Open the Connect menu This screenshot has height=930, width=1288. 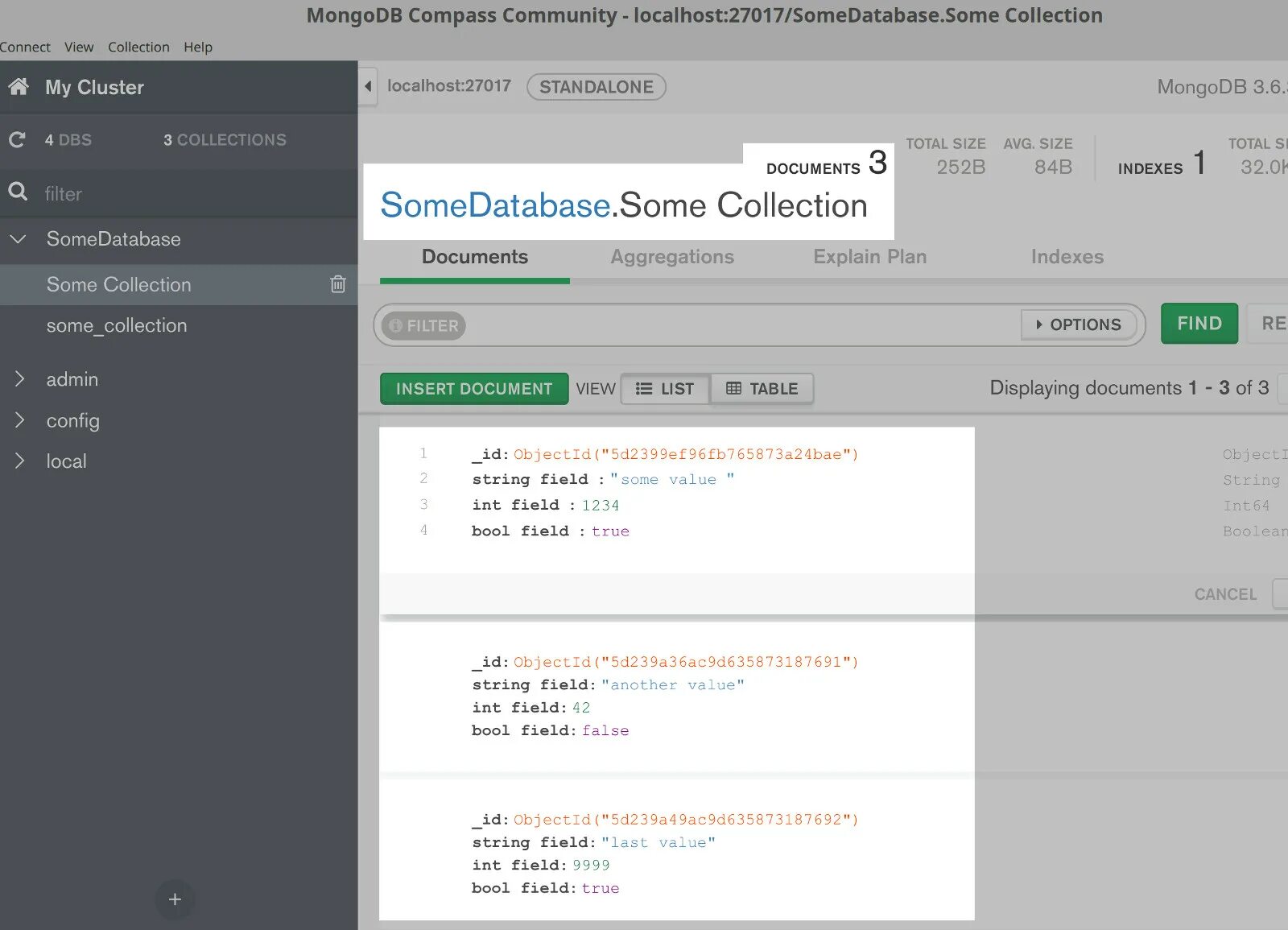click(25, 47)
